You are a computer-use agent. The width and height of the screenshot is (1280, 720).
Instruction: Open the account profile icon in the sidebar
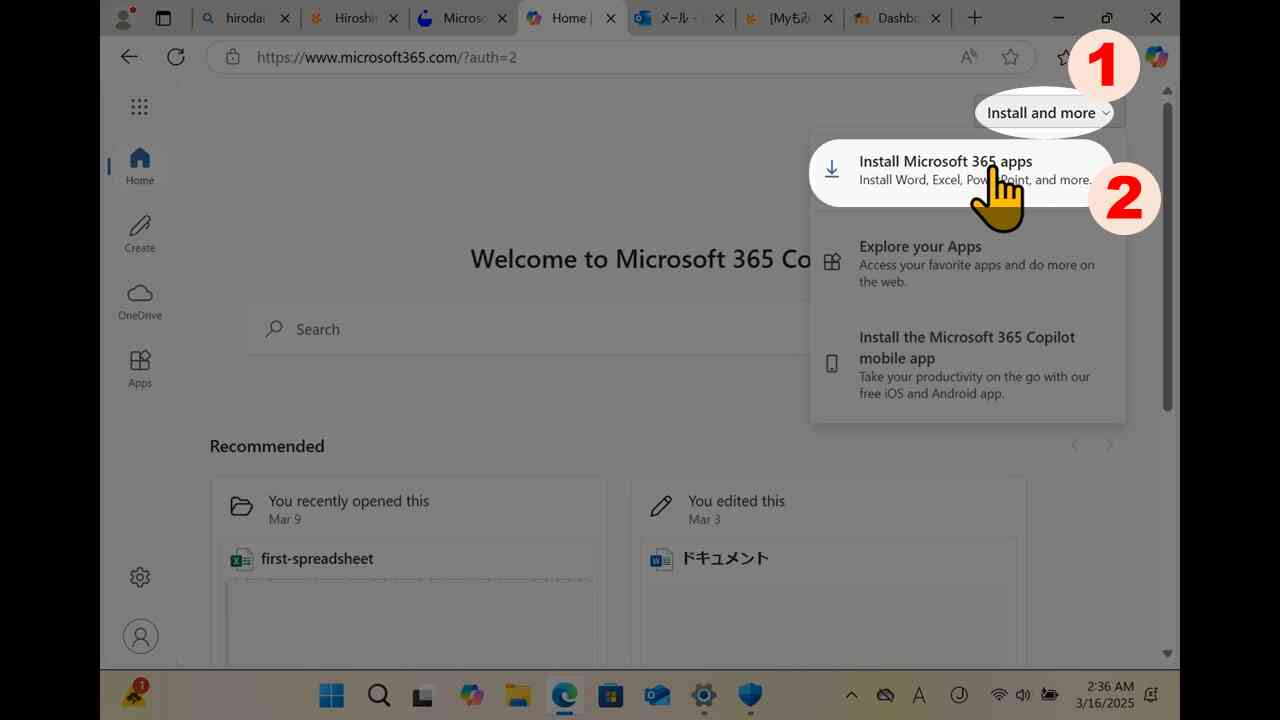140,636
